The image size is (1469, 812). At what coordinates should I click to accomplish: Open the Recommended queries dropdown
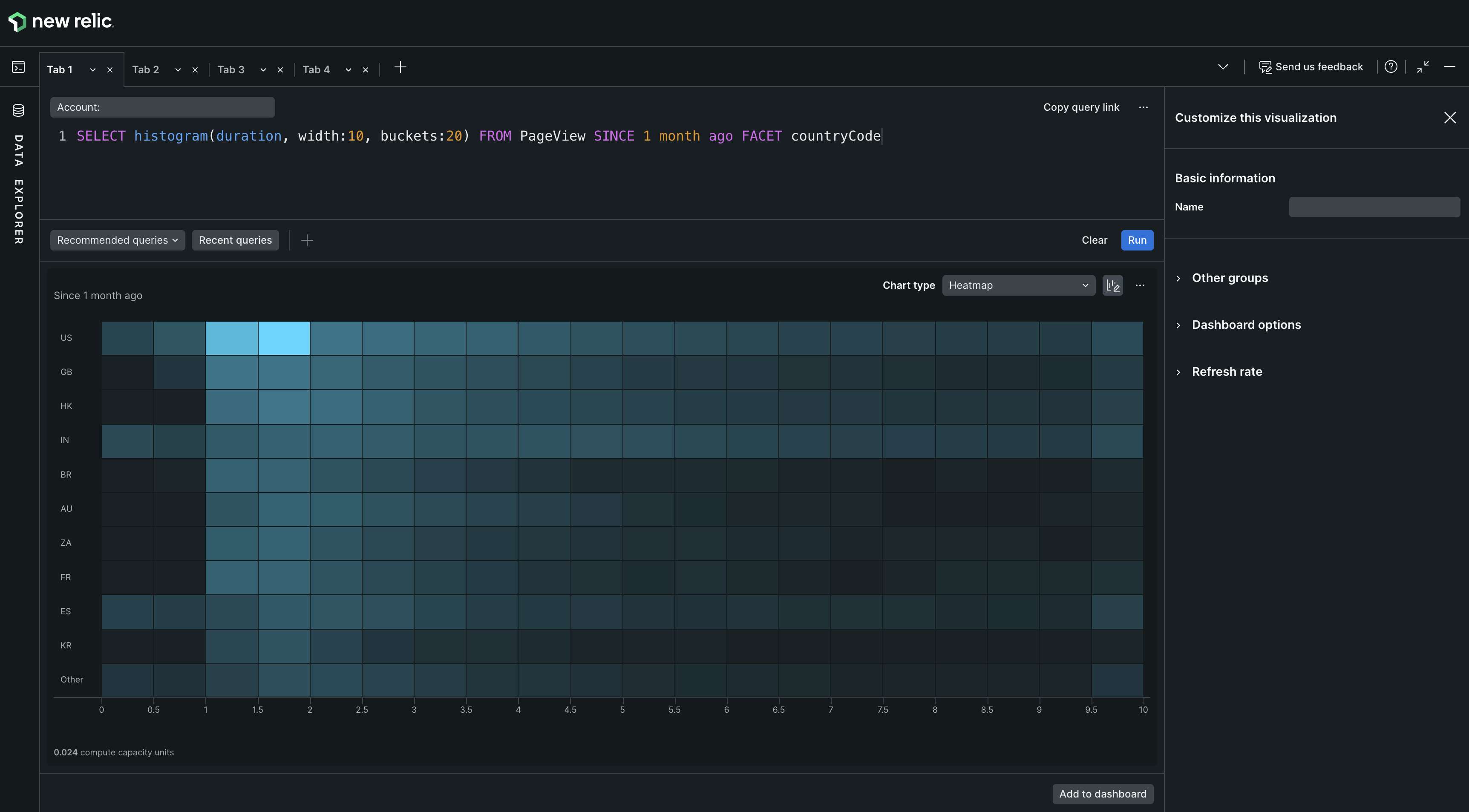point(117,240)
